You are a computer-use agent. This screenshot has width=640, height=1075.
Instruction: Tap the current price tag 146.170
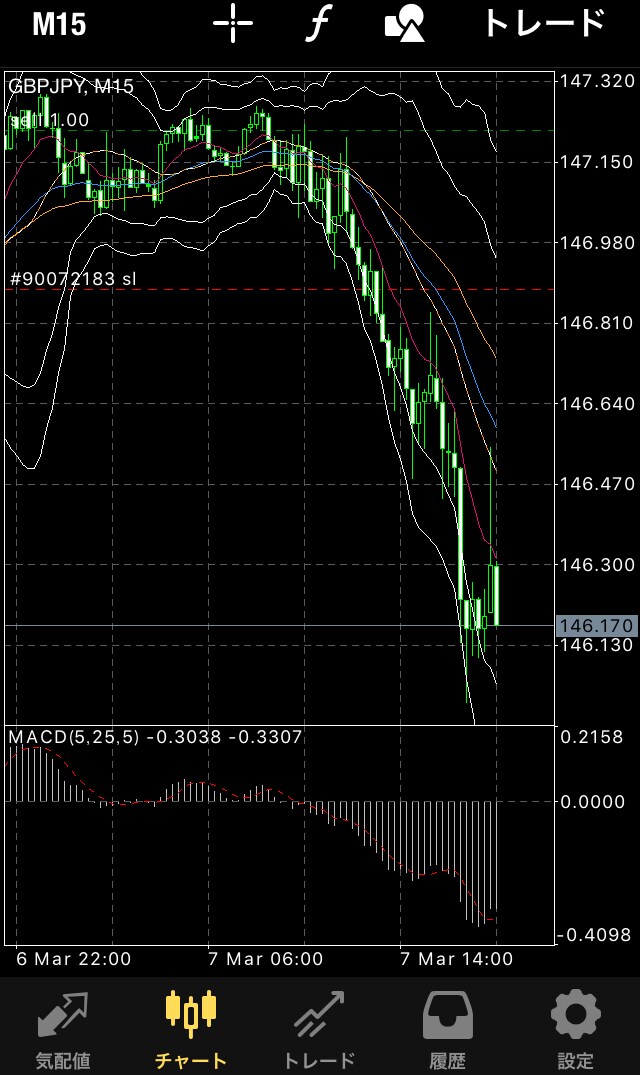point(597,626)
